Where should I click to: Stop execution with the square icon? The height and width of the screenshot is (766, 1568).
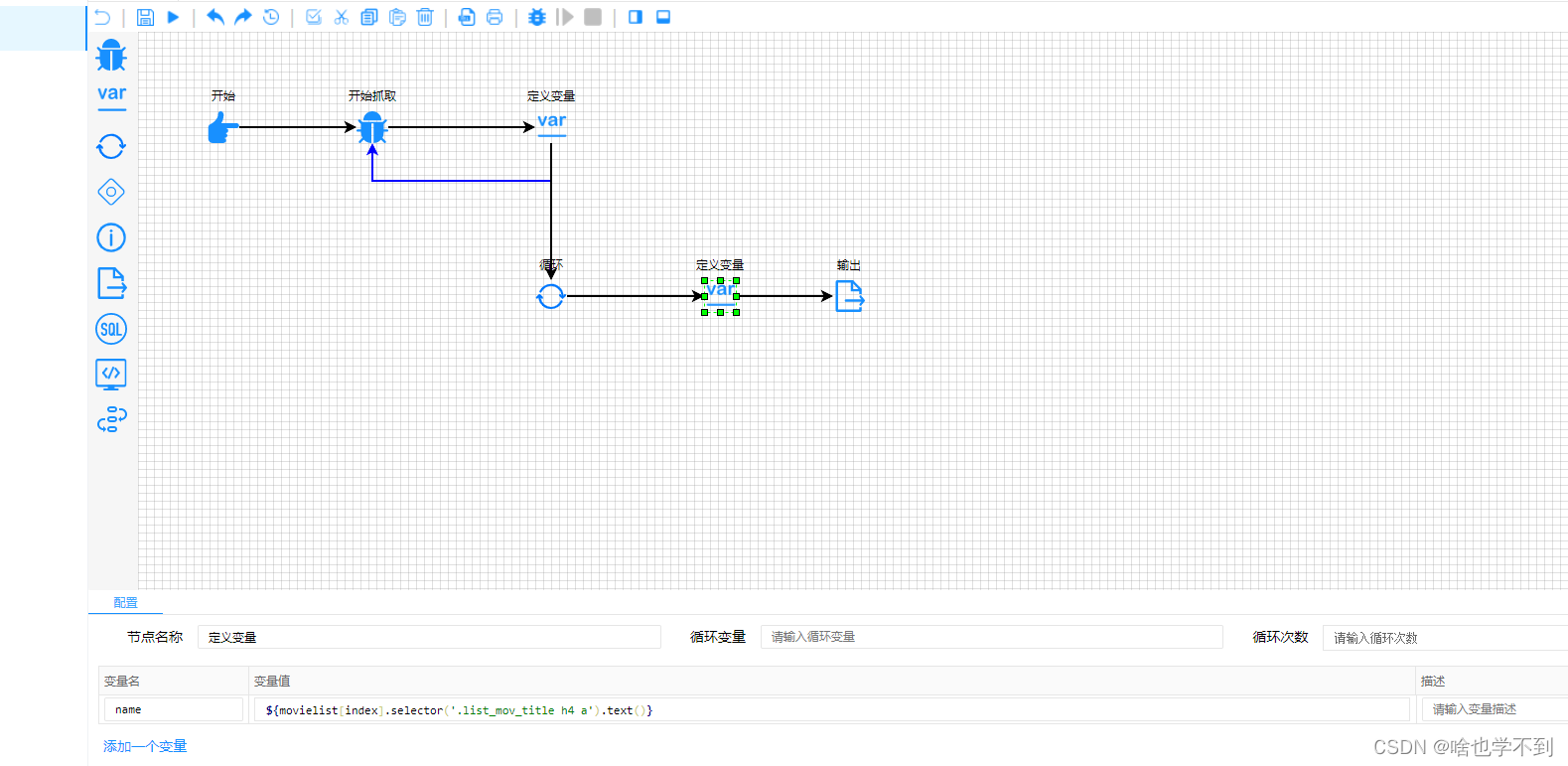click(593, 17)
